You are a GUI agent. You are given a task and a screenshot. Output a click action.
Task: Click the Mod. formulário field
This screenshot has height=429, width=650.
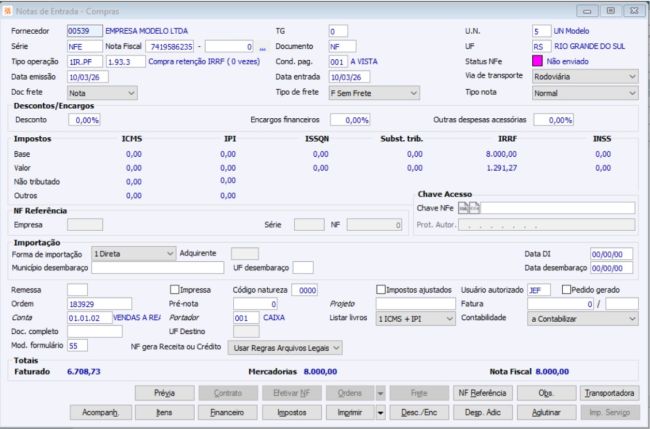(x=77, y=345)
